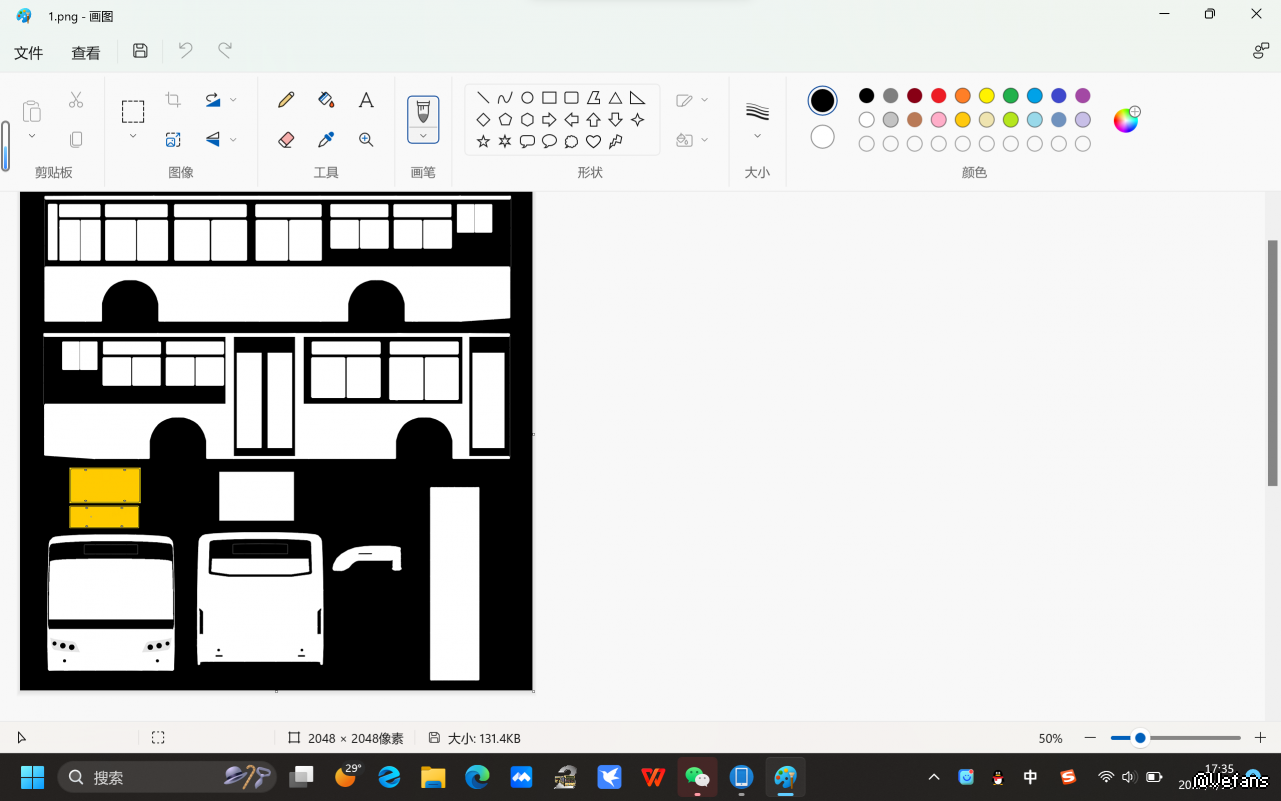Click the Magnifier tool

click(366, 140)
